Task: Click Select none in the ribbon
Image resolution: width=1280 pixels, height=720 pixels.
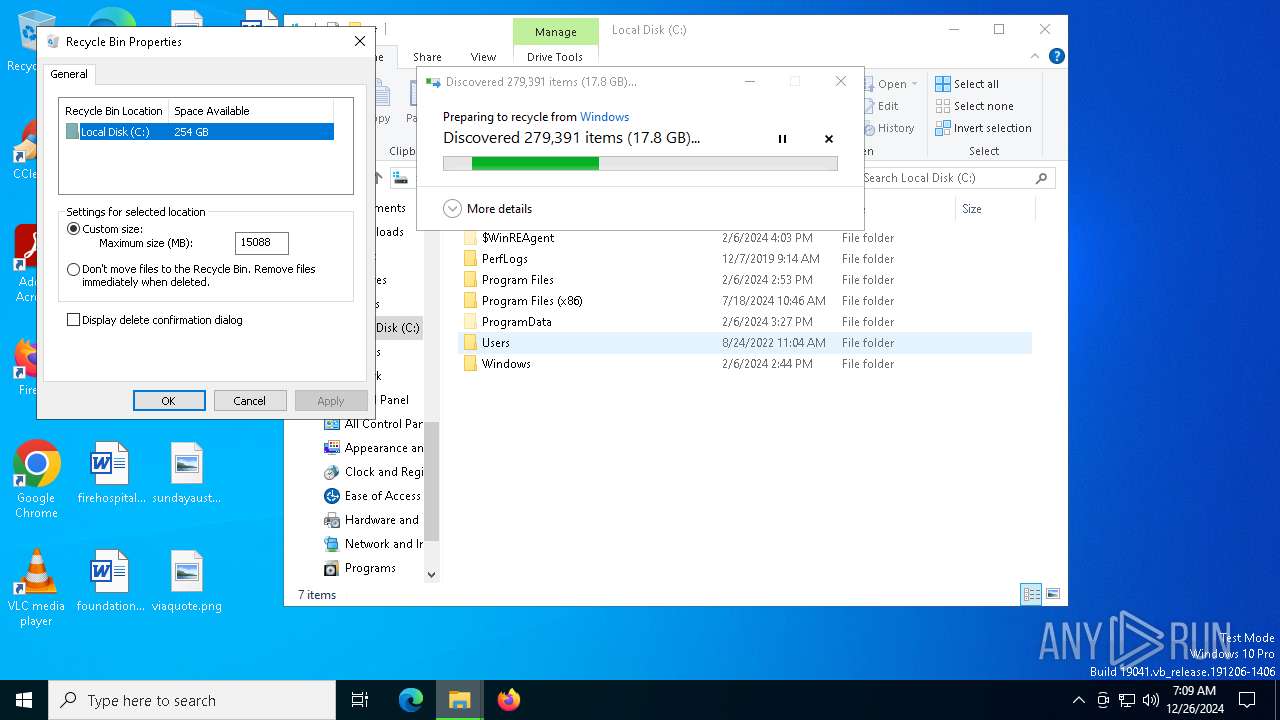Action: tap(974, 106)
